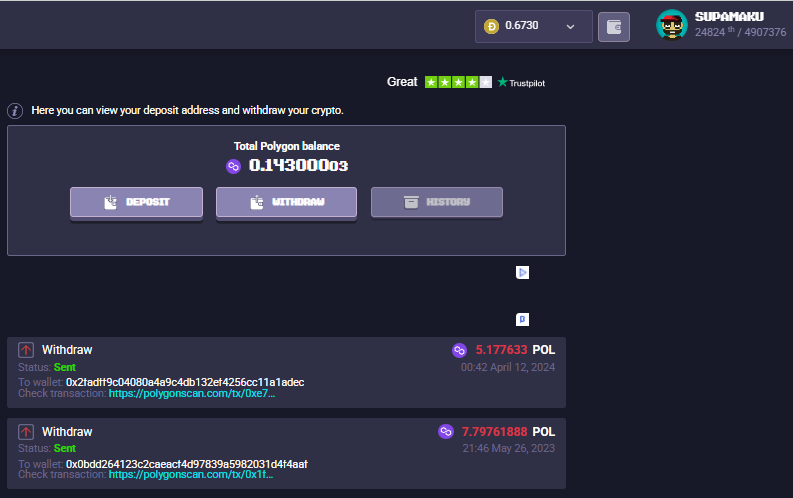
Task: Click Polygon icon next to 7.79761888 POL
Action: pyautogui.click(x=446, y=431)
